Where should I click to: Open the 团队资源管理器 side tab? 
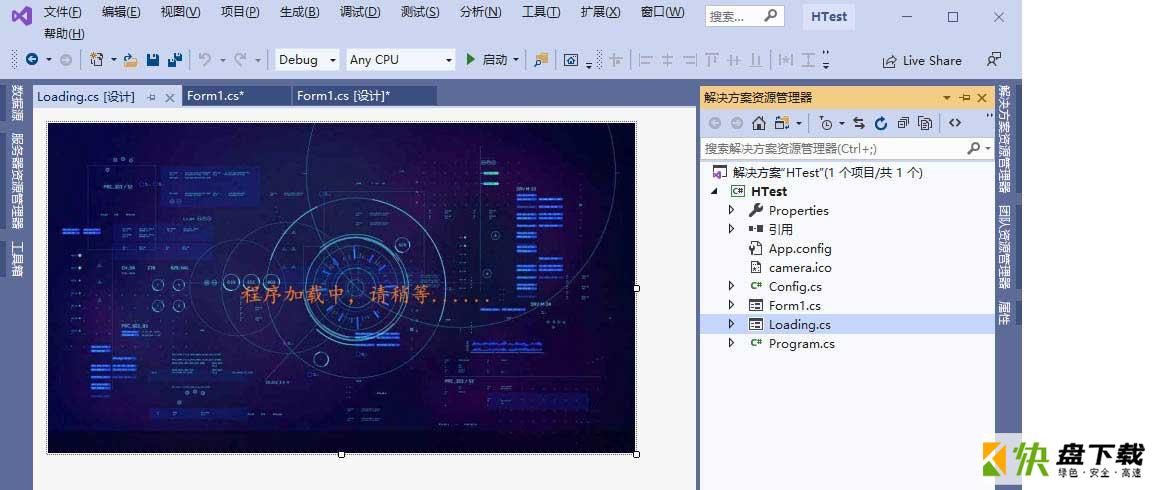pyautogui.click(x=1004, y=246)
